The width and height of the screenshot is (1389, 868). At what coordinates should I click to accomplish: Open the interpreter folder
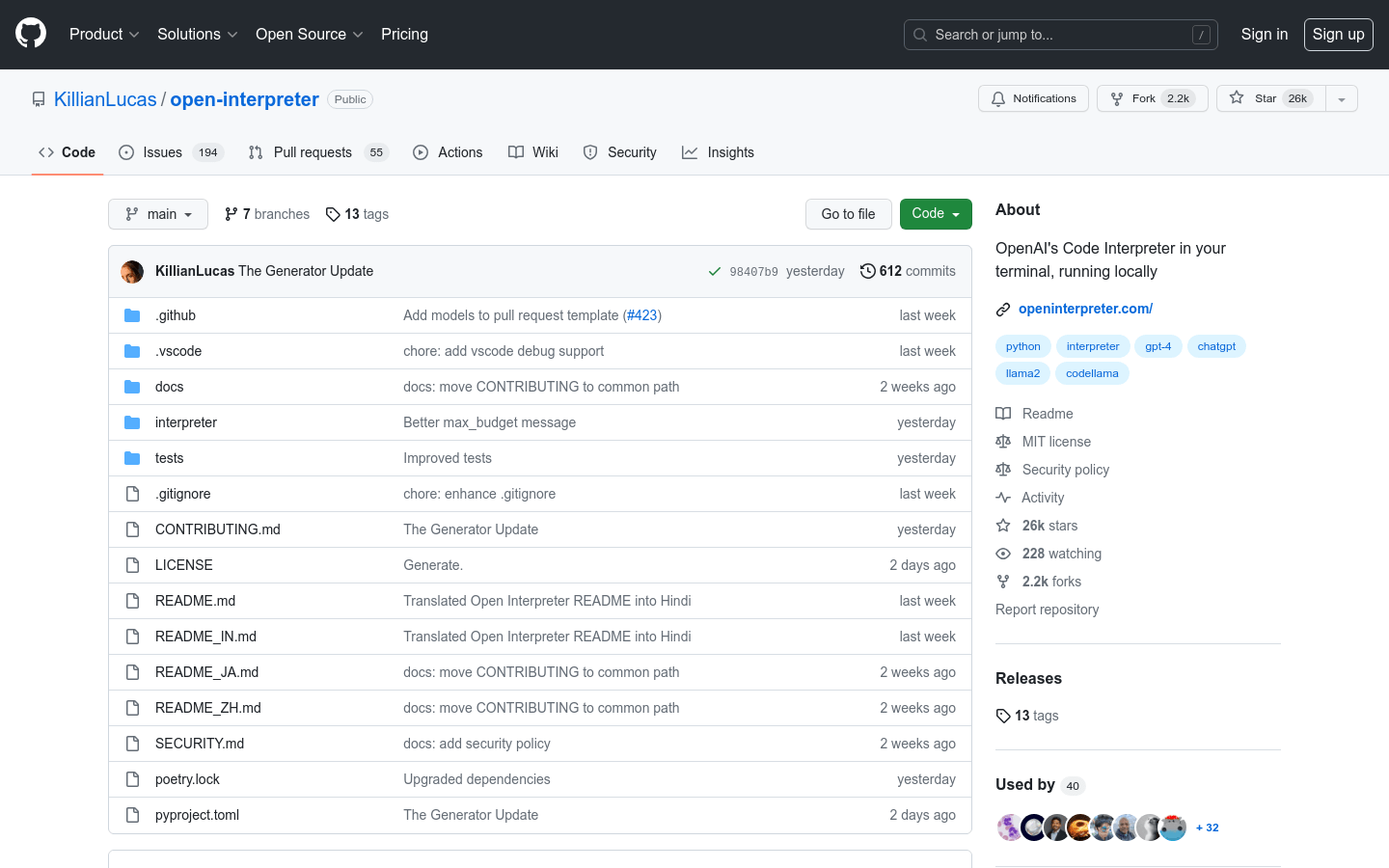click(x=186, y=422)
